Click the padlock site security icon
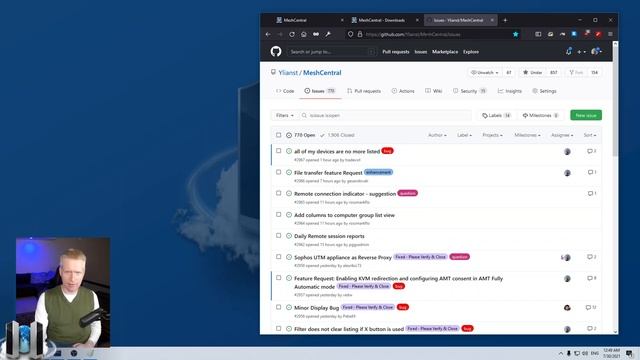The height and width of the screenshot is (360, 640). tap(360, 34)
